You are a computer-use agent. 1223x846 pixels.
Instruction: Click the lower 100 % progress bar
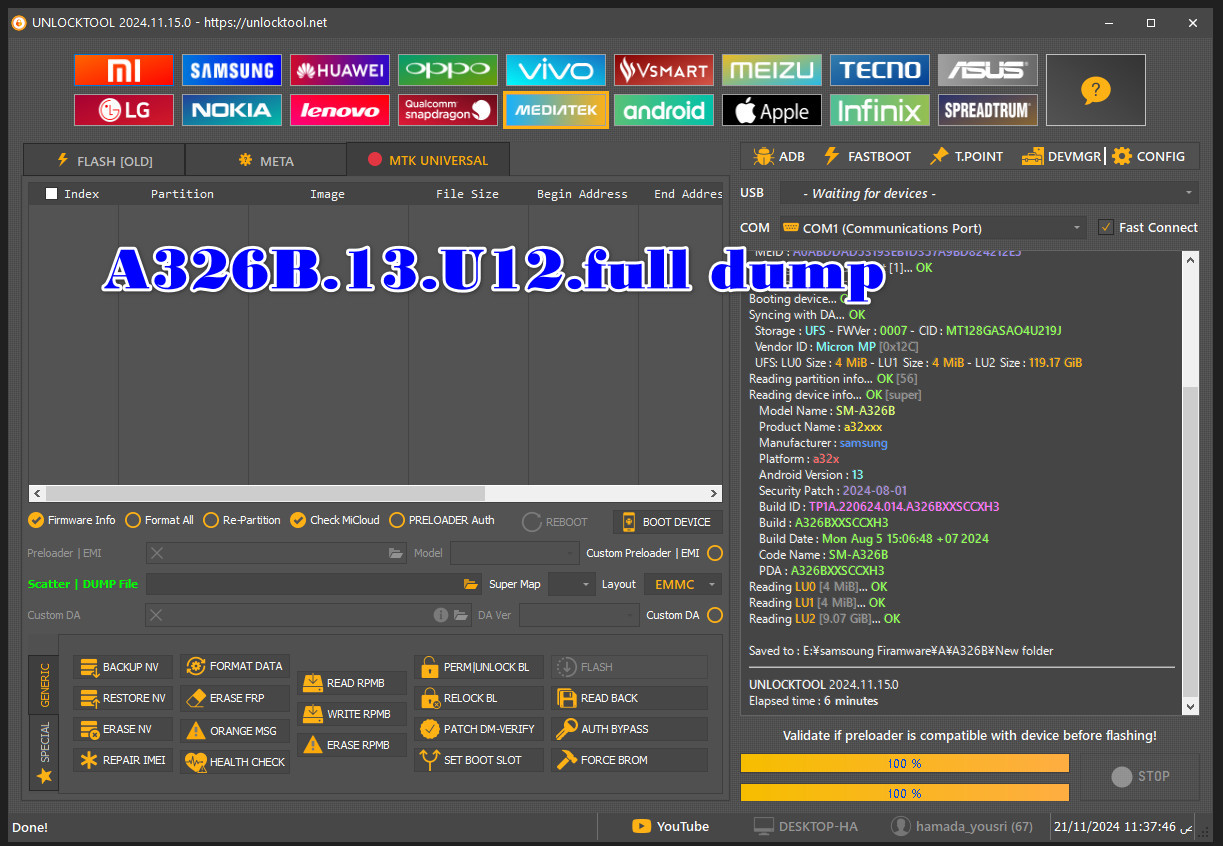(x=905, y=793)
